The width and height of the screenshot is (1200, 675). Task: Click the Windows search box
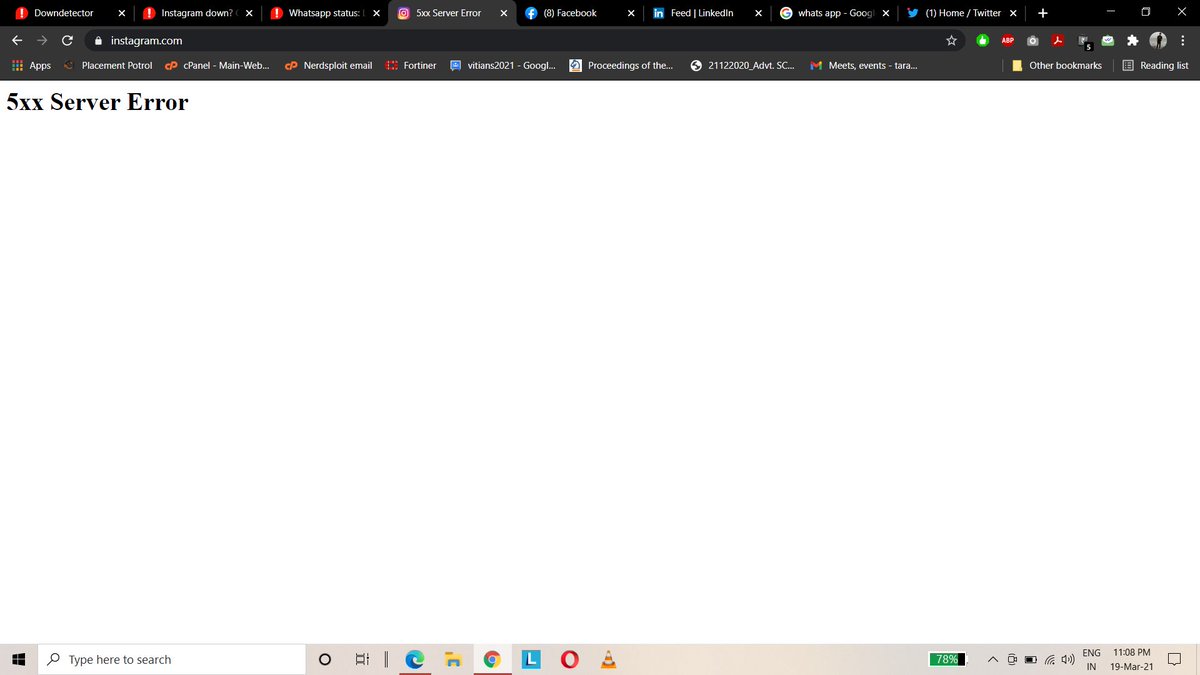(x=170, y=659)
